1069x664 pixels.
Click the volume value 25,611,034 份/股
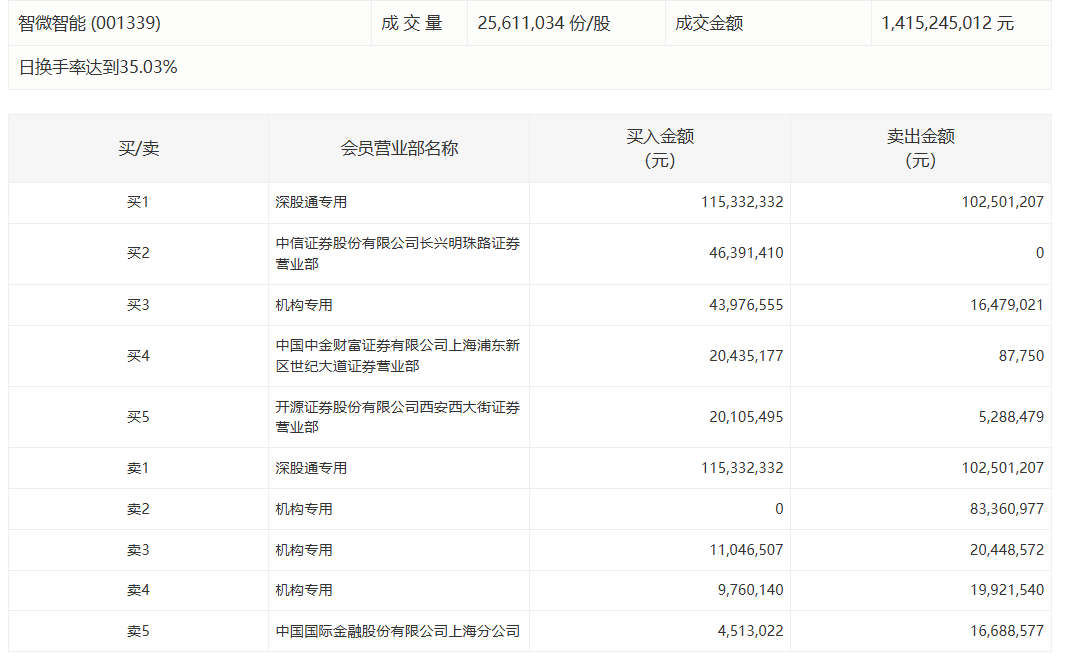[x=544, y=23]
